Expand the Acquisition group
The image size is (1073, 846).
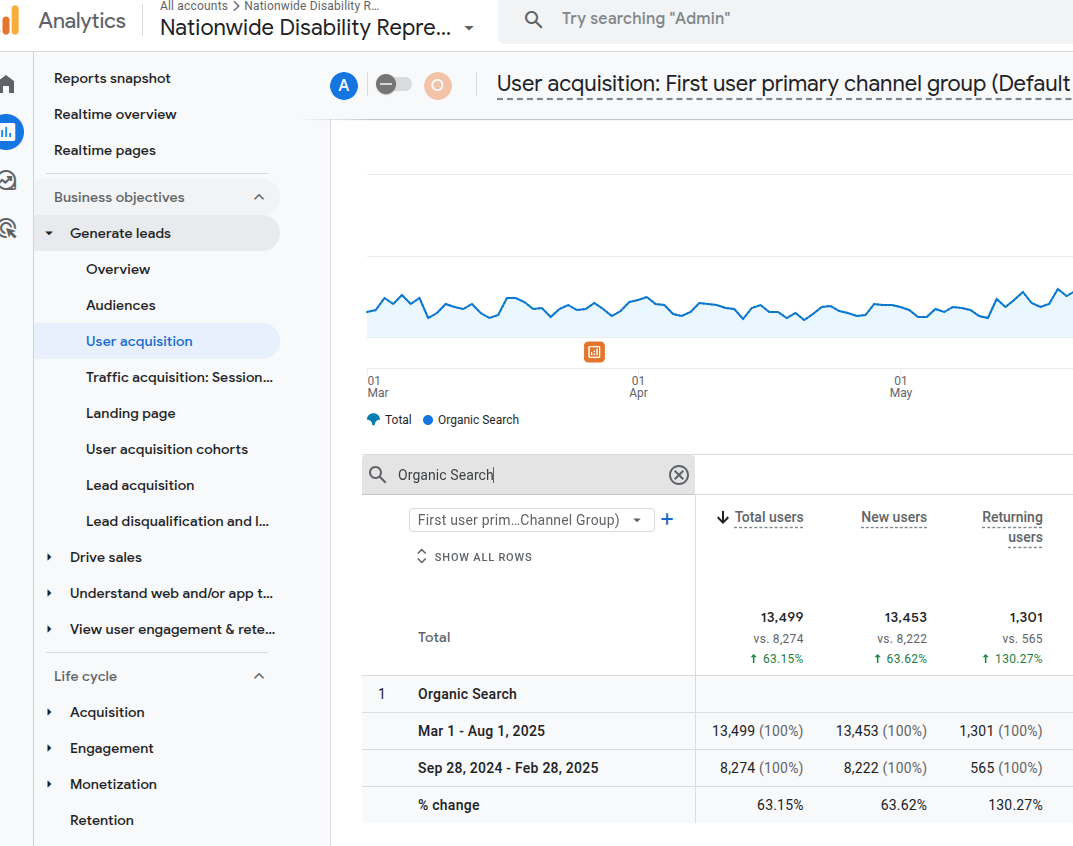click(x=49, y=713)
